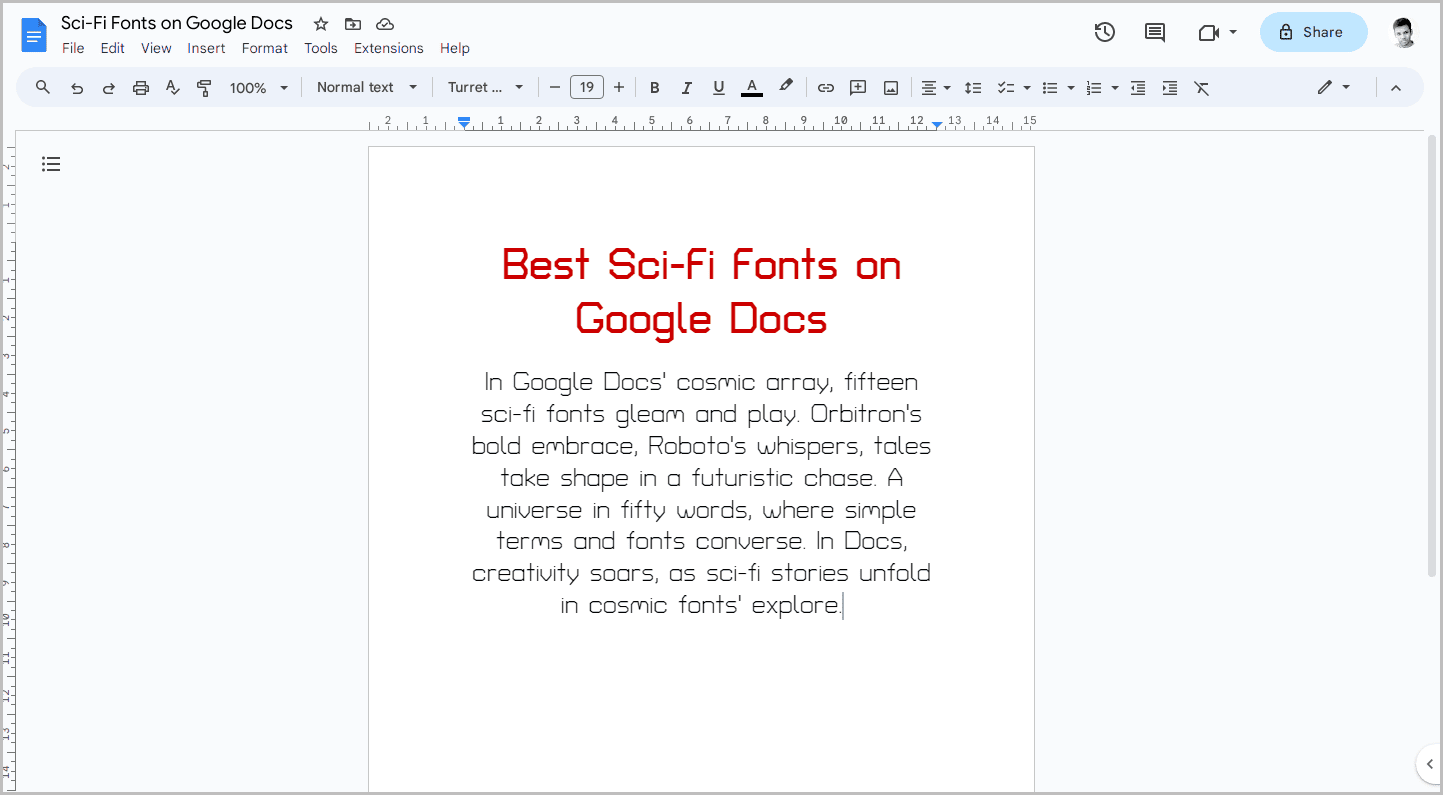The height and width of the screenshot is (795, 1443).
Task: Insert an image
Action: (890, 87)
